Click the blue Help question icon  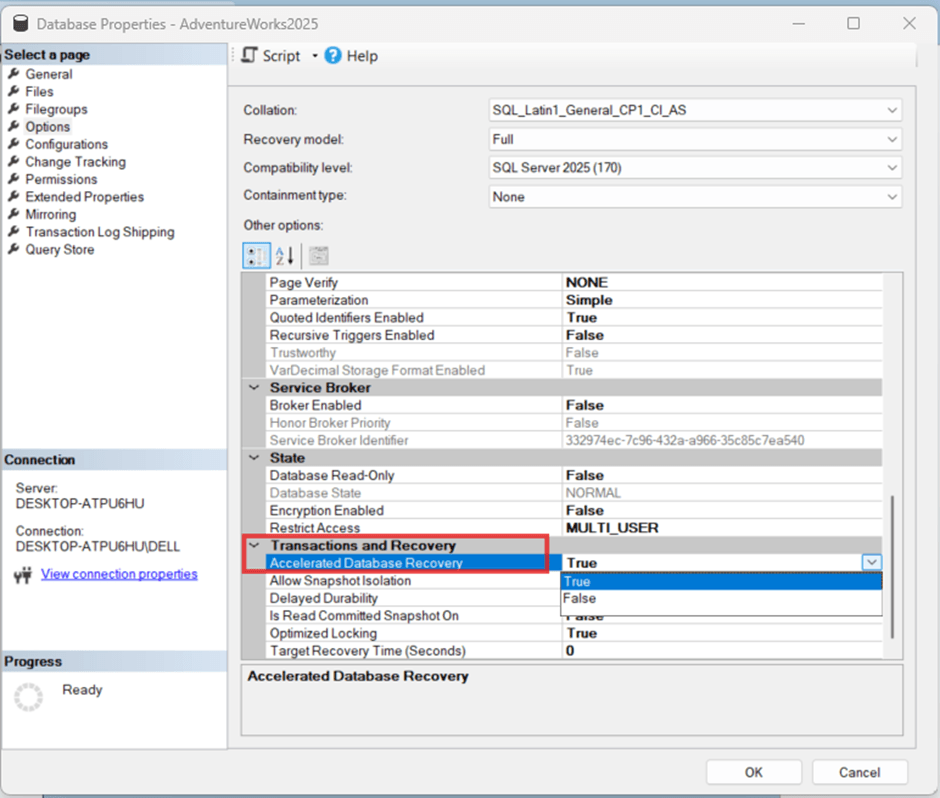pyautogui.click(x=333, y=56)
